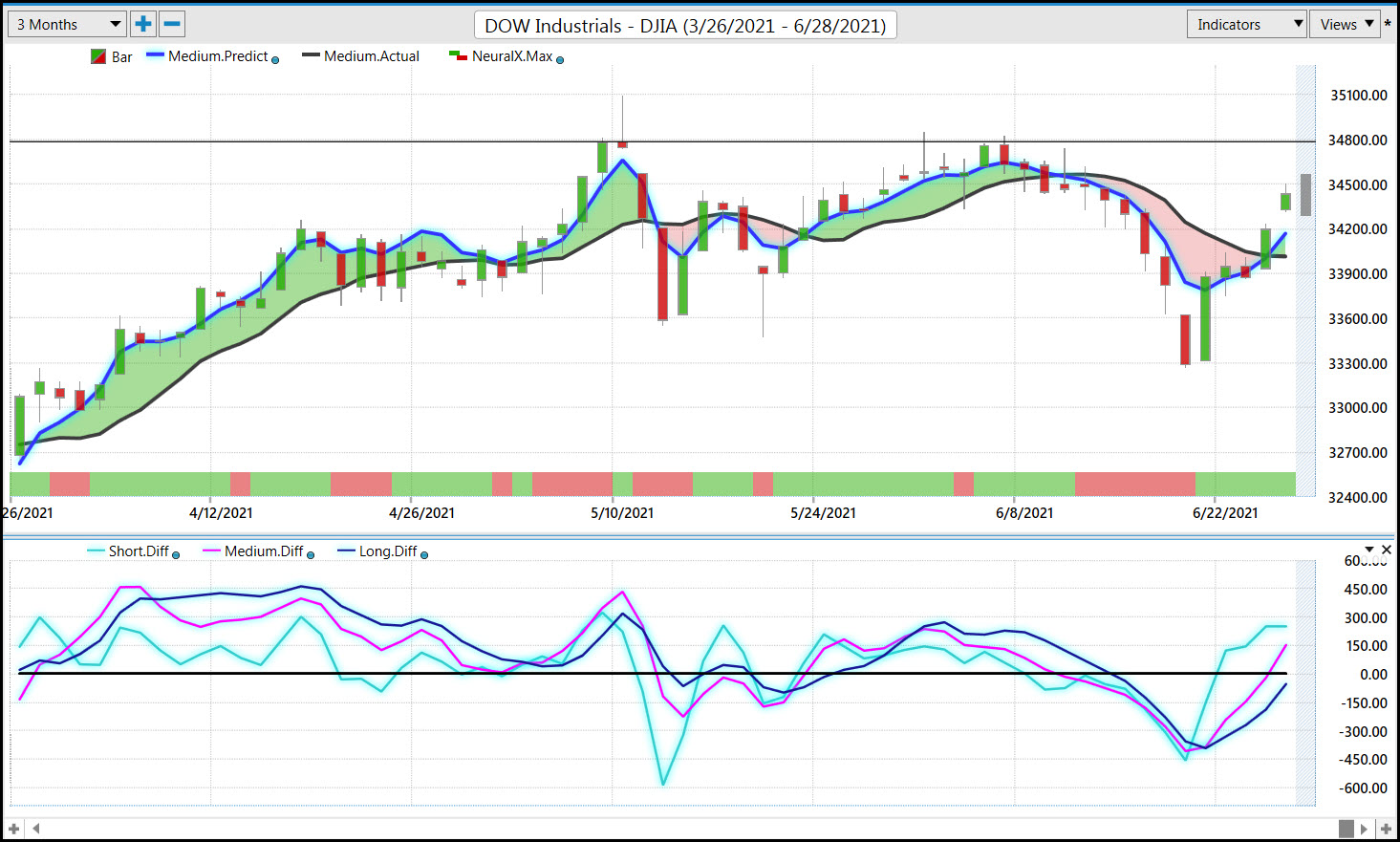Click the Short.Diff settings dot
The width and height of the screenshot is (1400, 842).
tap(176, 555)
